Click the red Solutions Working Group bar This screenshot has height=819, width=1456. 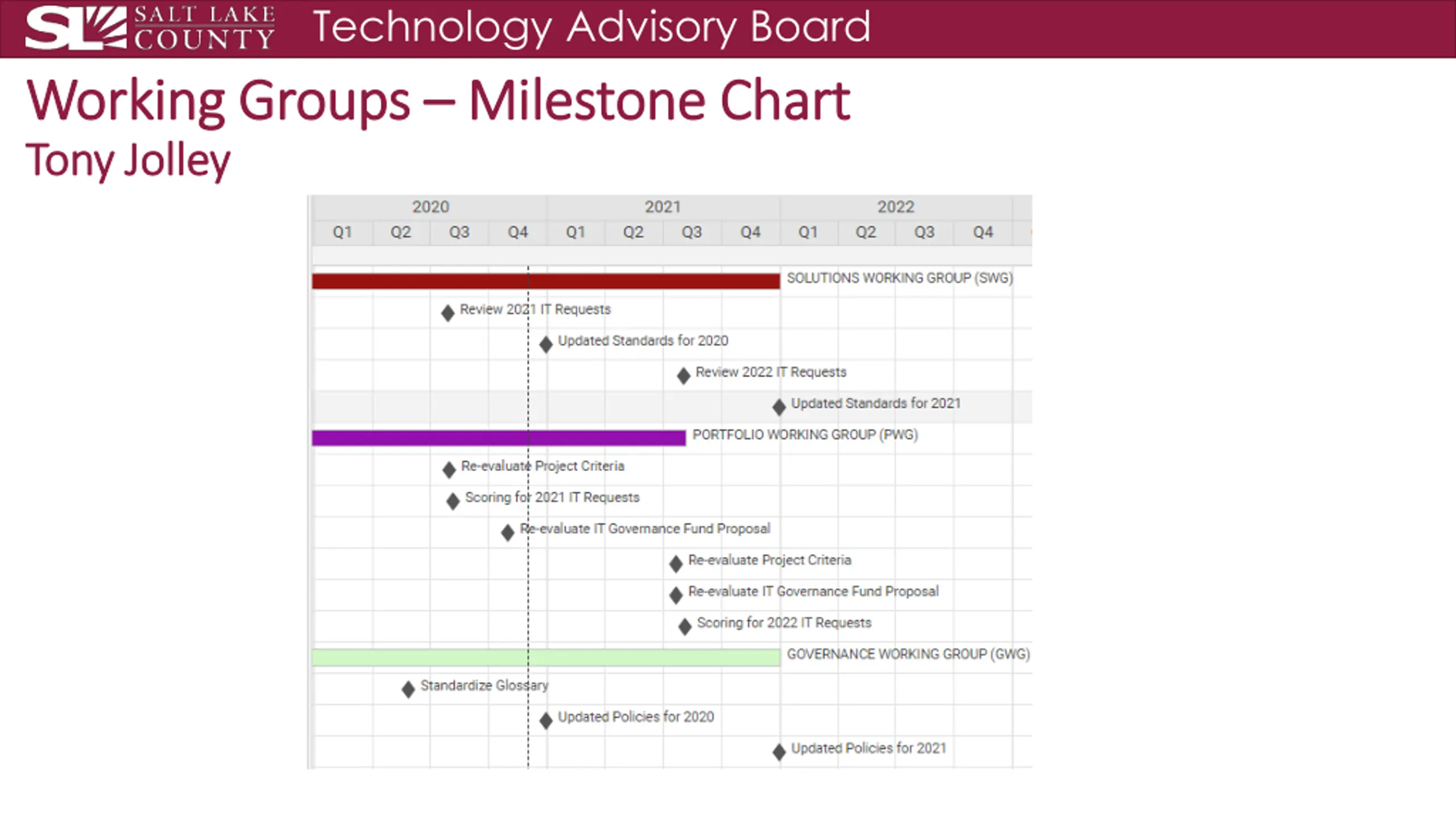(x=546, y=281)
